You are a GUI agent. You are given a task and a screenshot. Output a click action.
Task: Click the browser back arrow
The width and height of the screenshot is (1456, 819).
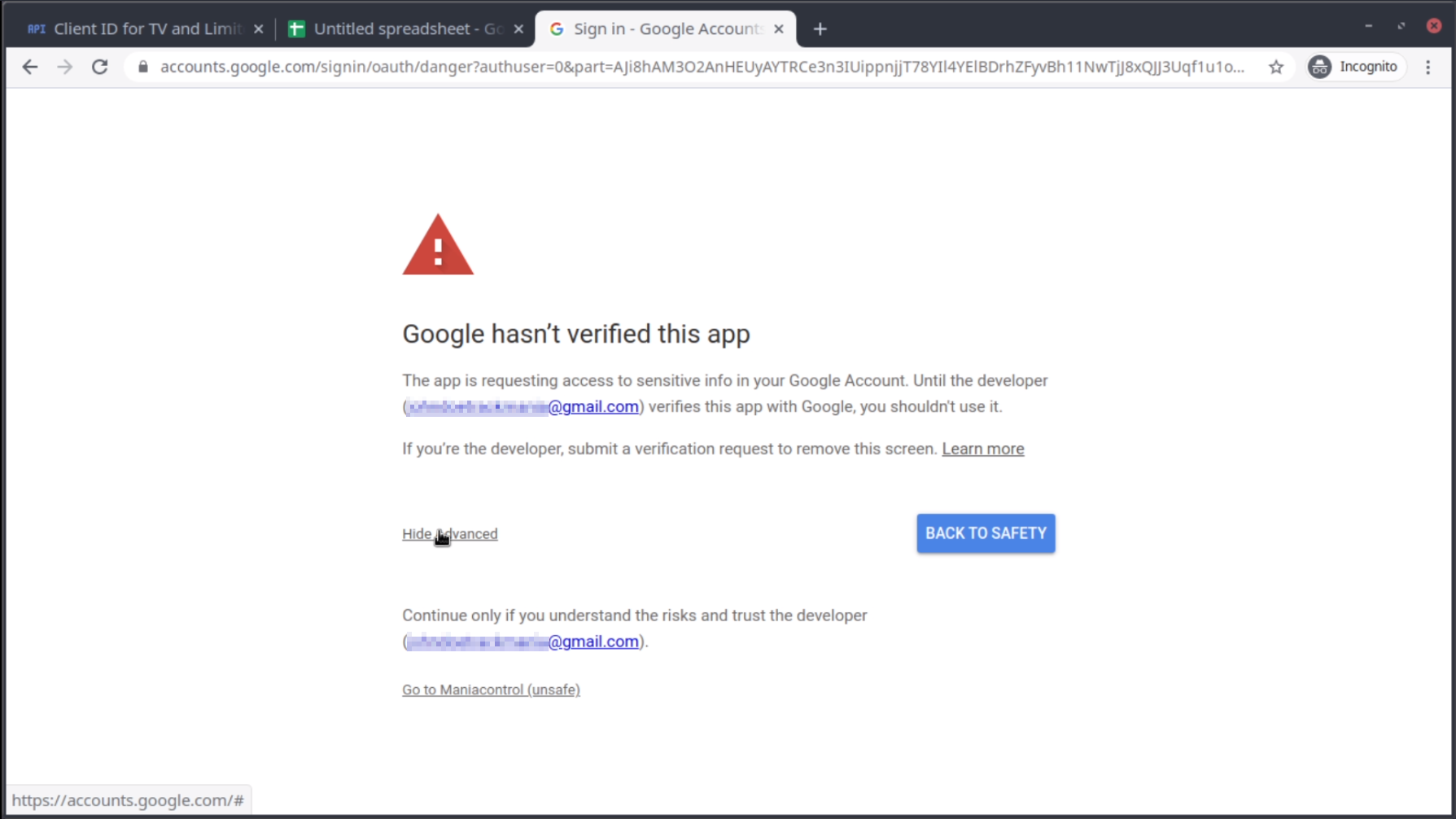click(x=30, y=67)
